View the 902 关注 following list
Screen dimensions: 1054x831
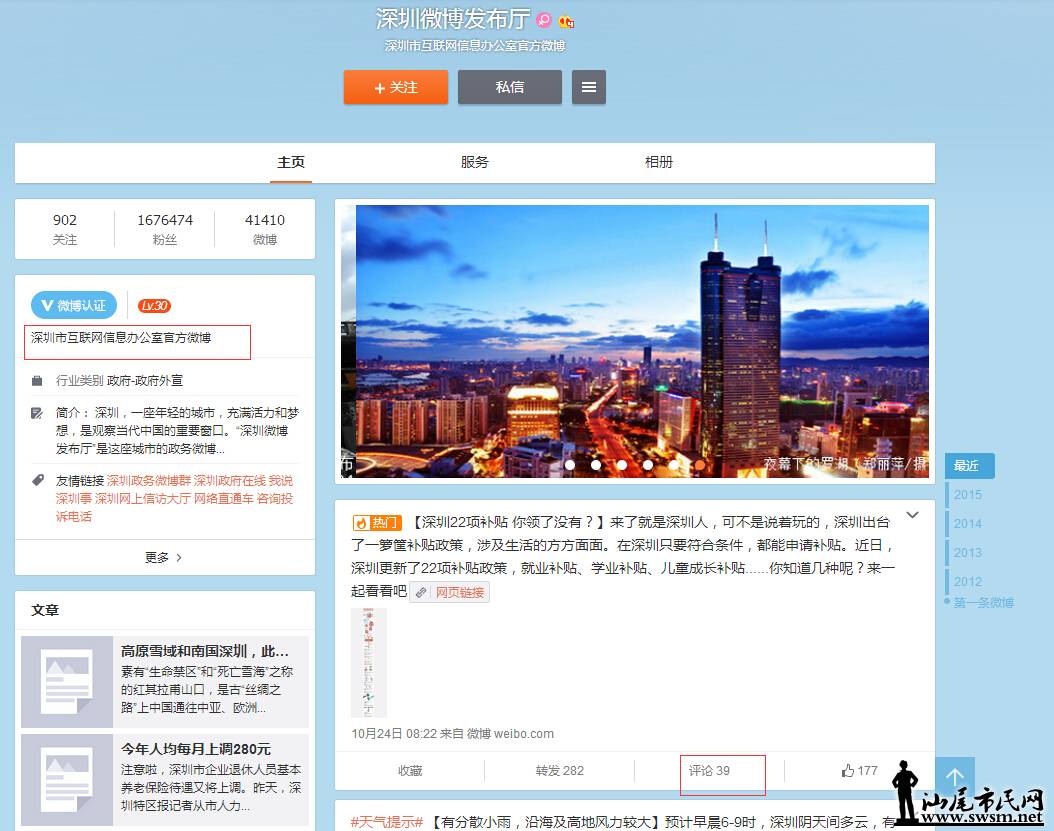click(65, 229)
